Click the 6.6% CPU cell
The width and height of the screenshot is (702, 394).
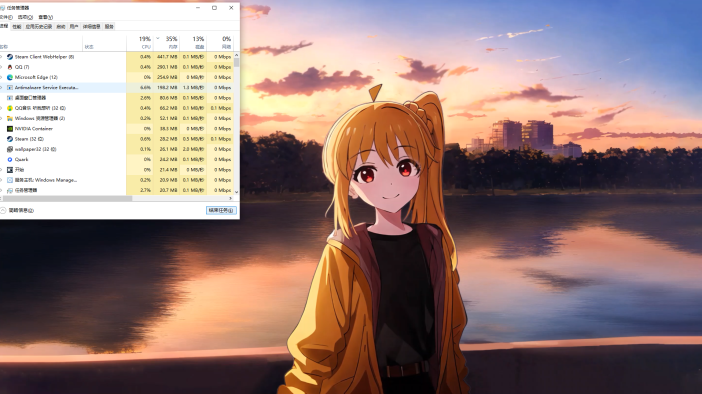[x=140, y=88]
